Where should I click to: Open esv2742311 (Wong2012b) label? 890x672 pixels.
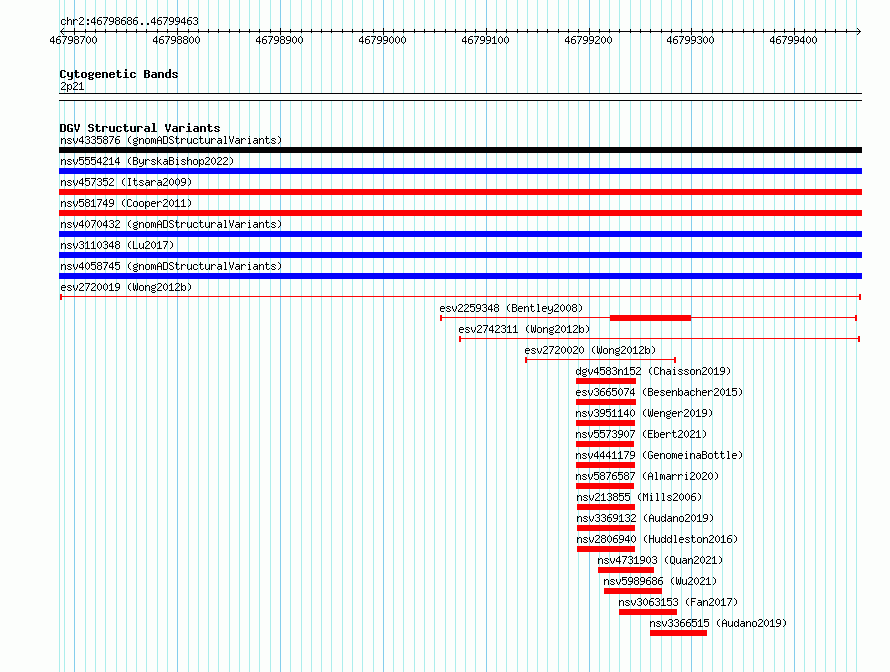click(x=524, y=329)
